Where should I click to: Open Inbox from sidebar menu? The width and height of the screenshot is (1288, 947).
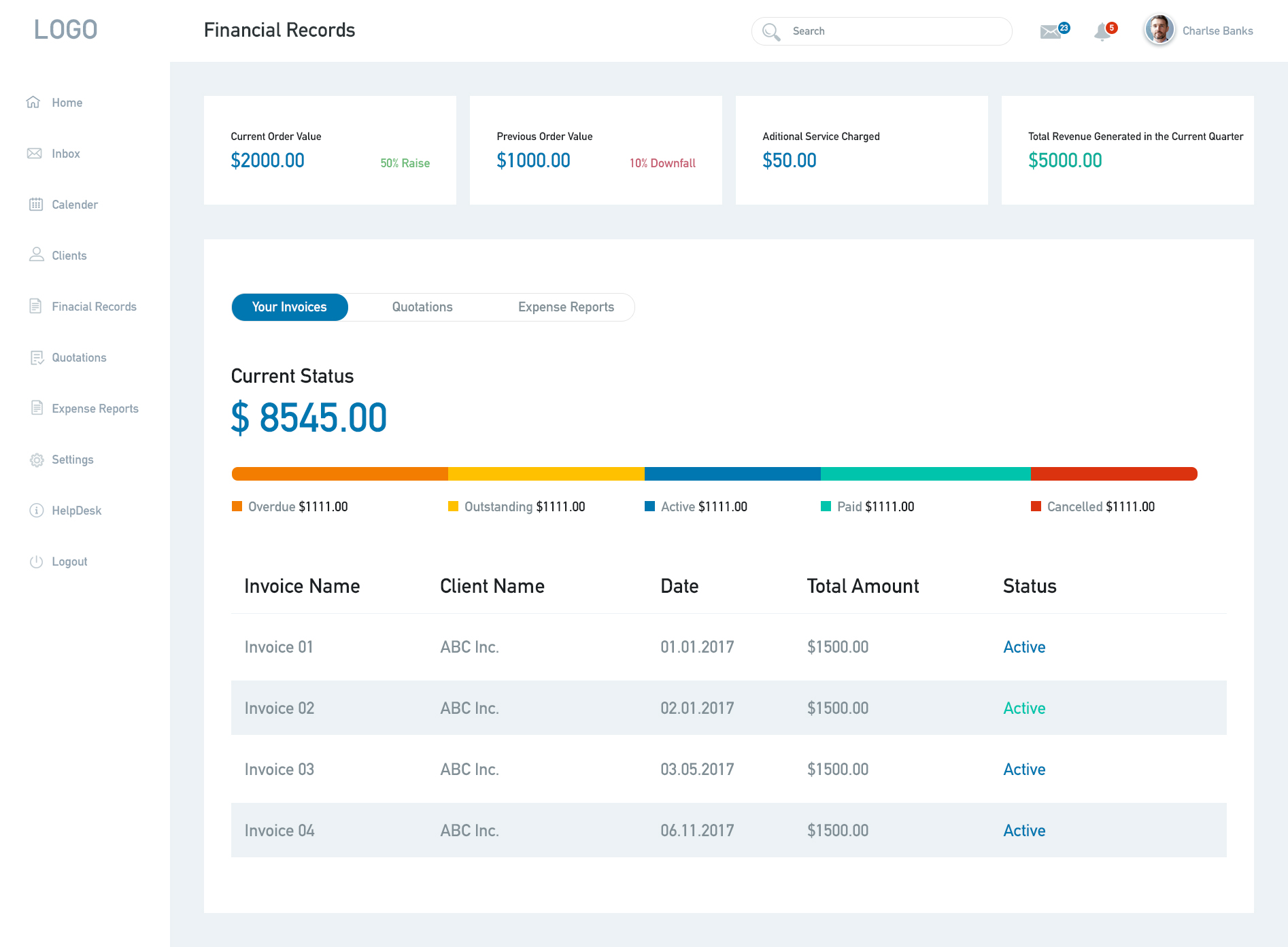click(66, 154)
